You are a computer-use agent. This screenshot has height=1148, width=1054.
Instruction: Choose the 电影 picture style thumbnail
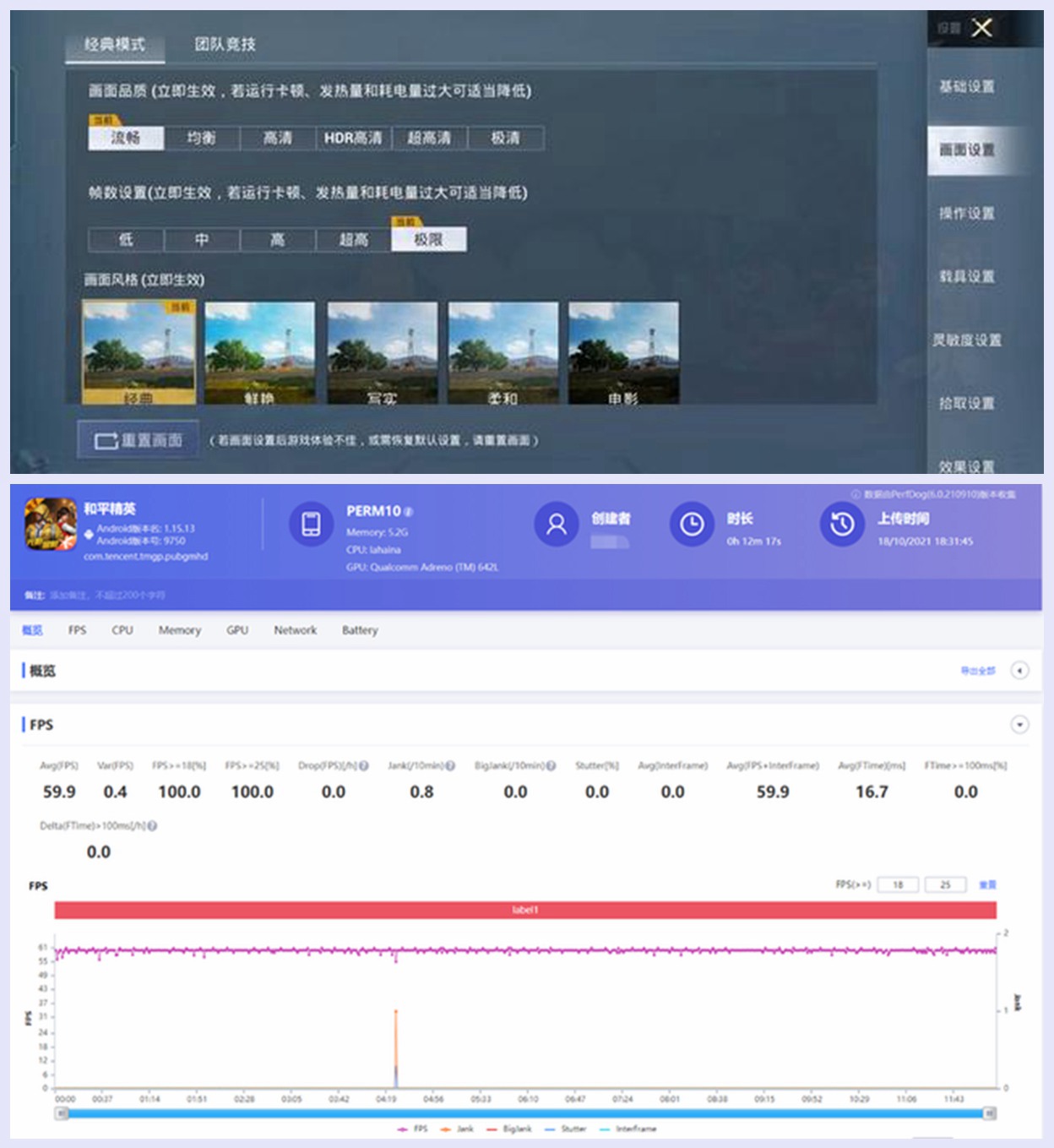624,352
